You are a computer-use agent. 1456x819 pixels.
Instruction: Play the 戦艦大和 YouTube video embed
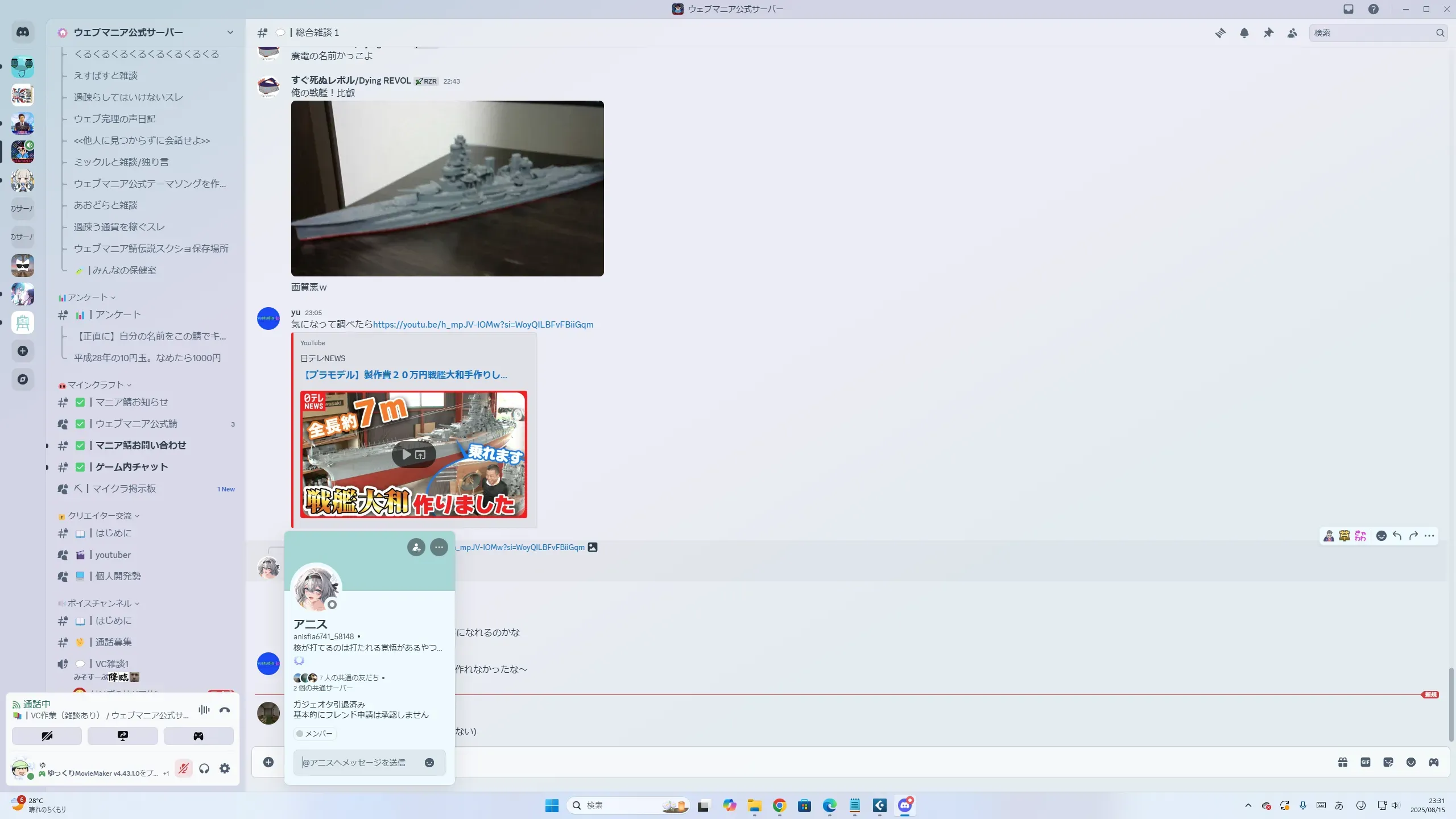point(406,454)
